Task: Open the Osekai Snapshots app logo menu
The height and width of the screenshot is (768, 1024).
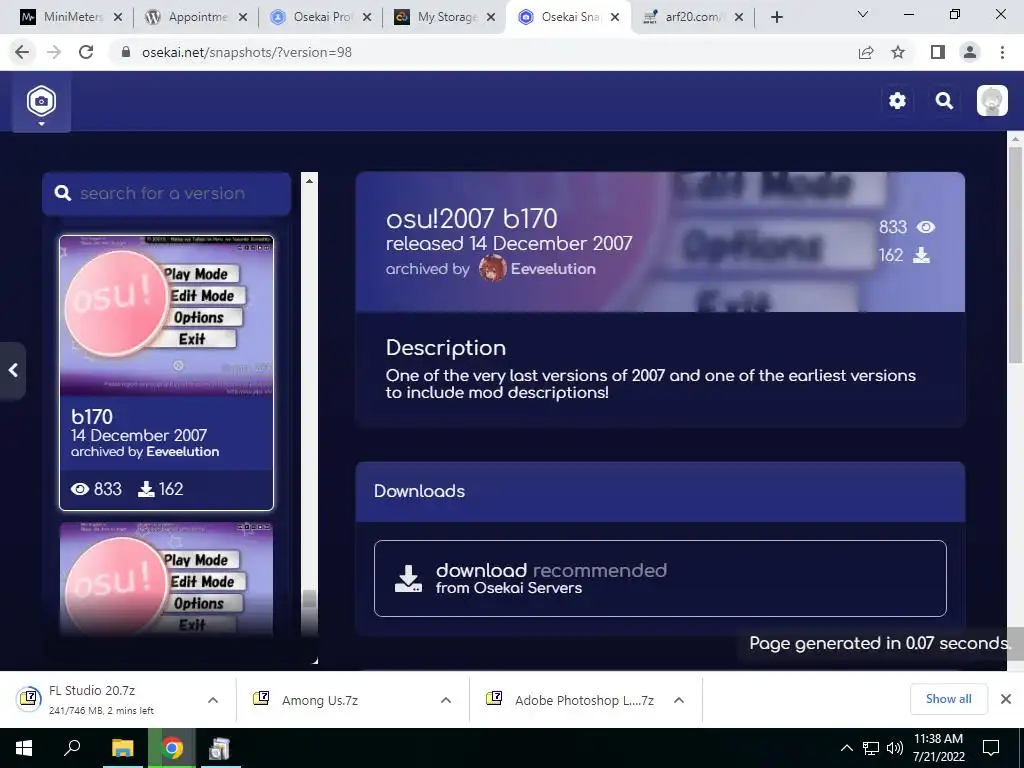Action: coord(41,102)
